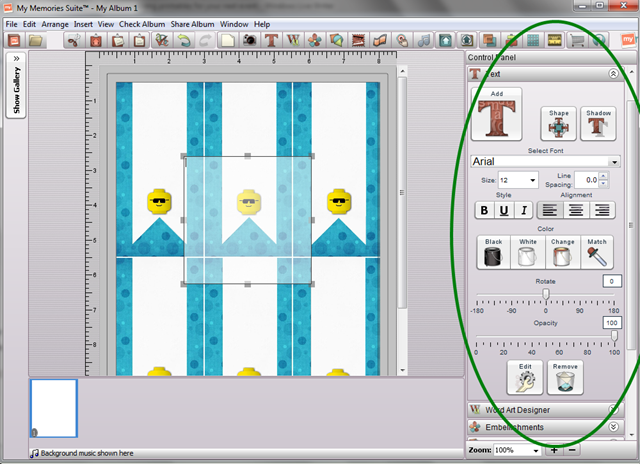Click the Text T toolbar icon
The width and height of the screenshot is (640, 464).
click(271, 40)
